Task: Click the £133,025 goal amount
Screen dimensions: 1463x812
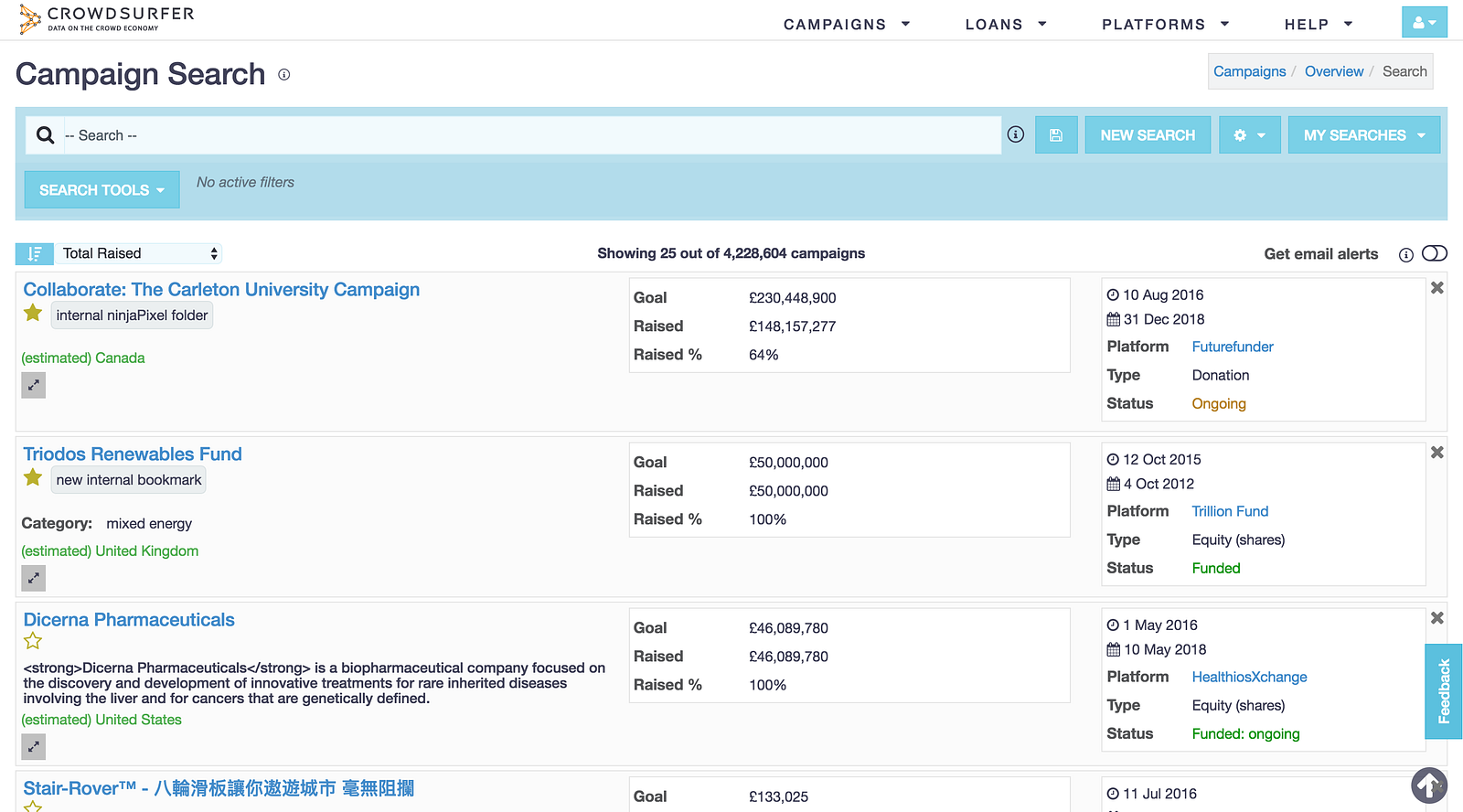Action: 778,796
